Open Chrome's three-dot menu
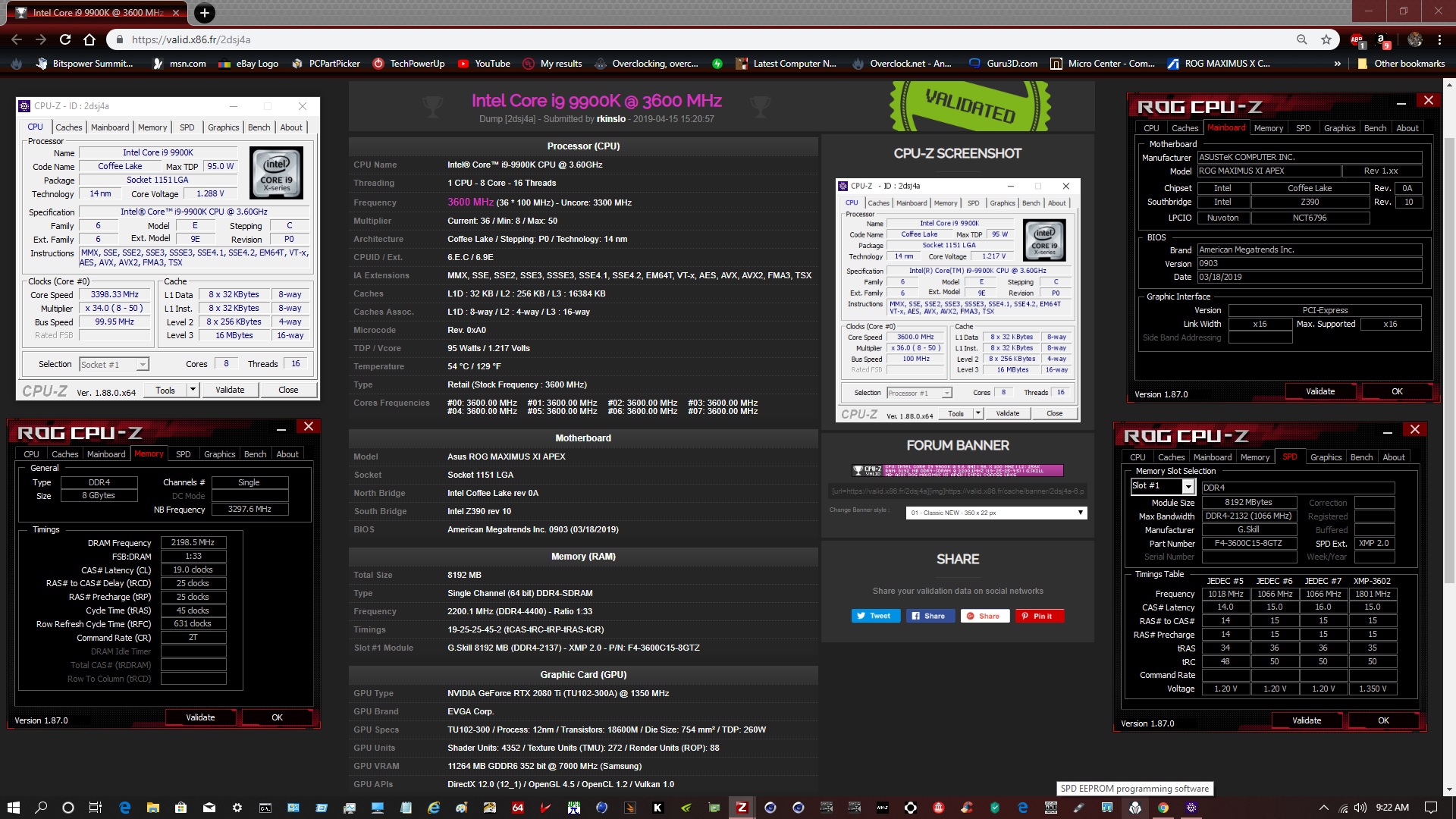This screenshot has height=819, width=1456. pyautogui.click(x=1439, y=39)
